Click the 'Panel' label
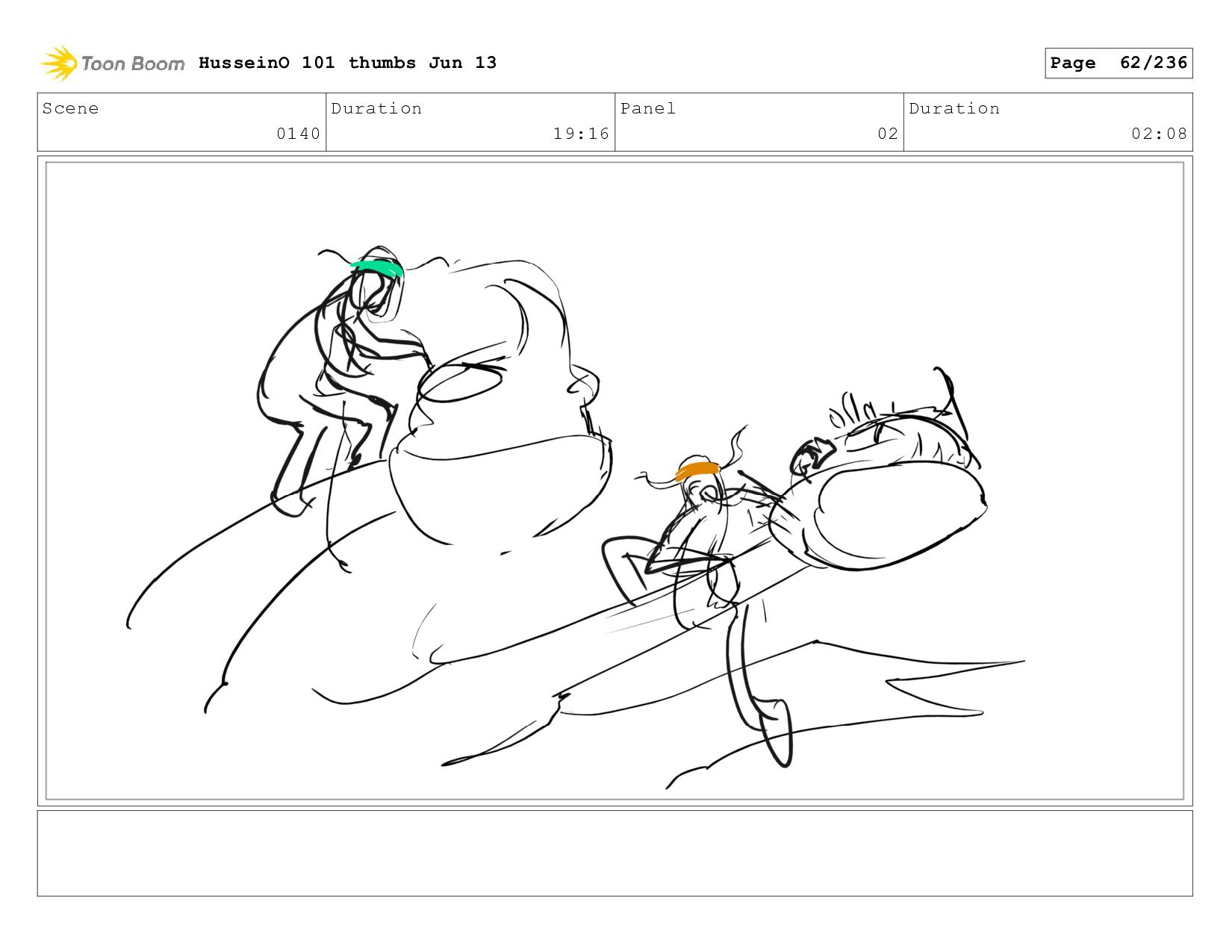The width and height of the screenshot is (1232, 952). point(648,108)
